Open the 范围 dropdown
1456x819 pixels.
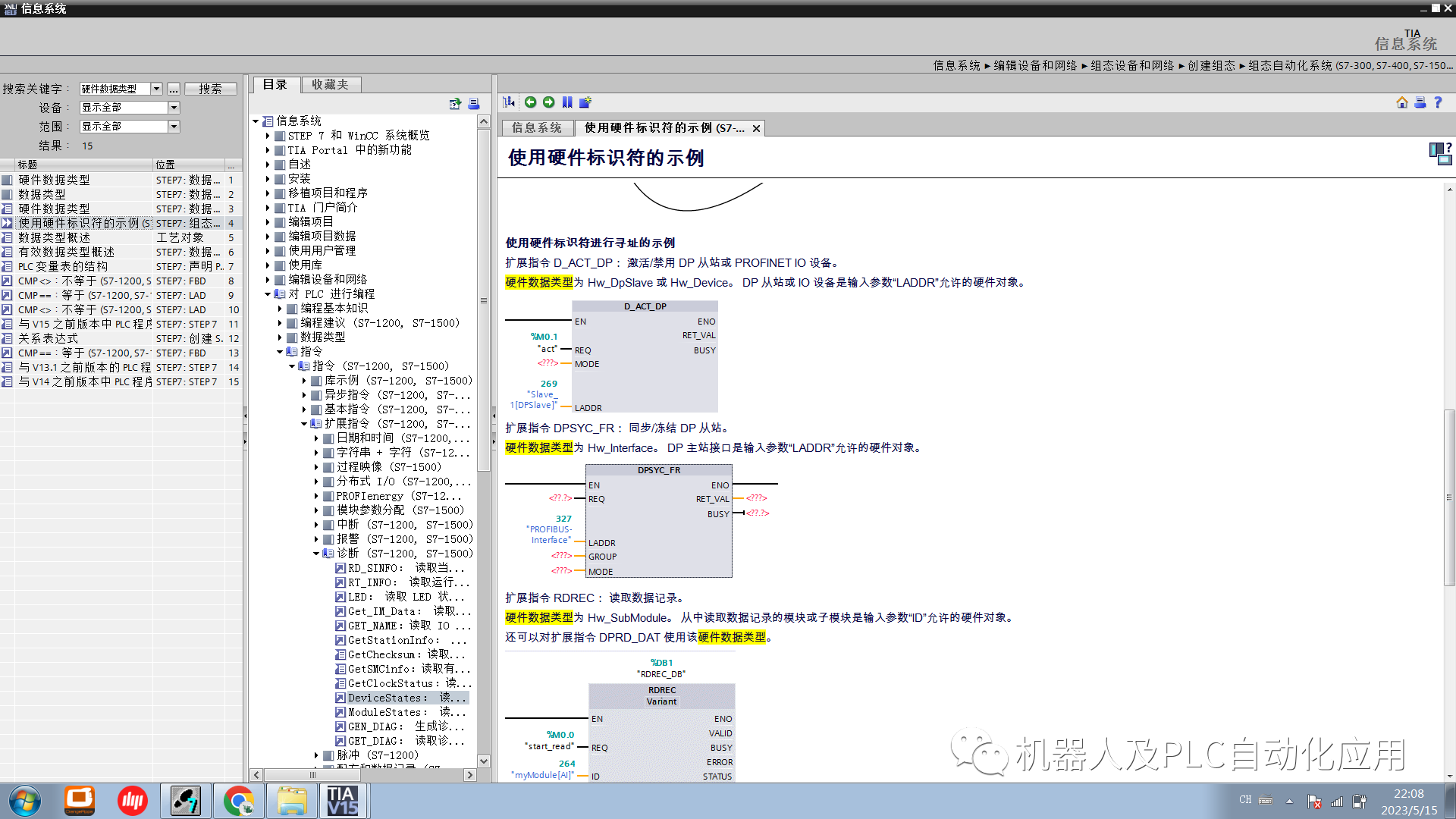pyautogui.click(x=174, y=127)
